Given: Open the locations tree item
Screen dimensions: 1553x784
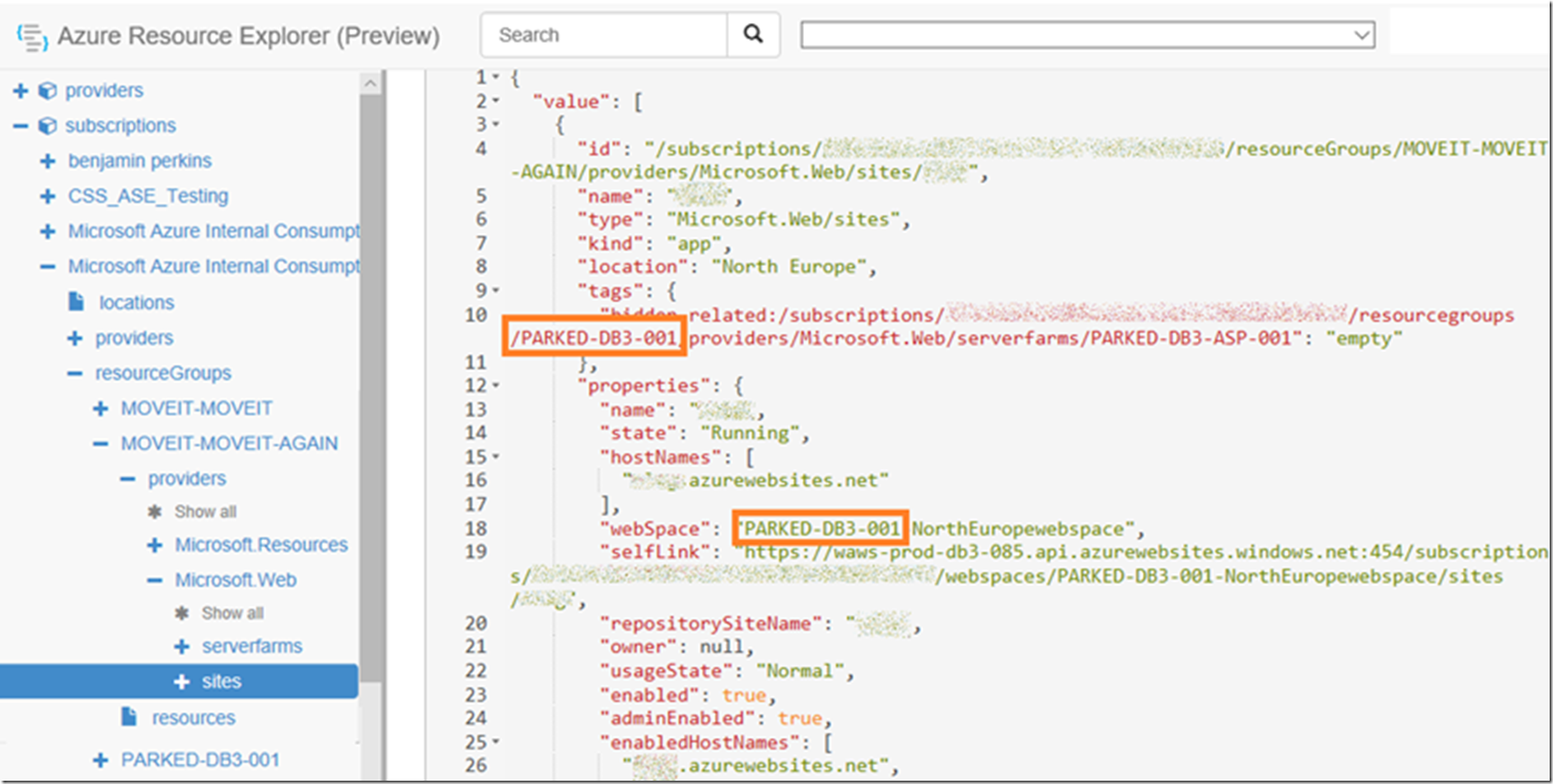Looking at the screenshot, I should click(137, 302).
